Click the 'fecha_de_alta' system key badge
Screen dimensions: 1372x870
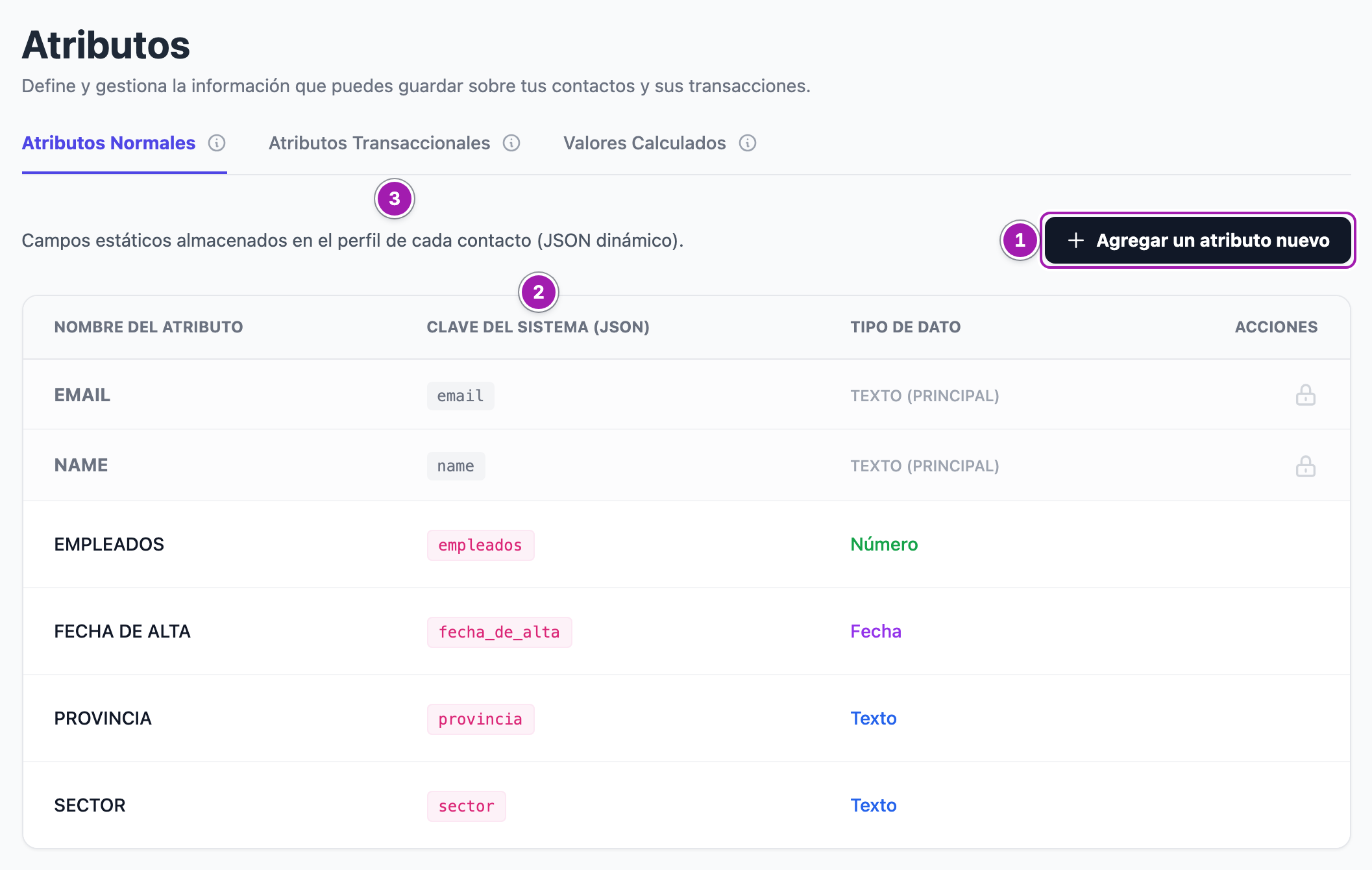pyautogui.click(x=499, y=632)
